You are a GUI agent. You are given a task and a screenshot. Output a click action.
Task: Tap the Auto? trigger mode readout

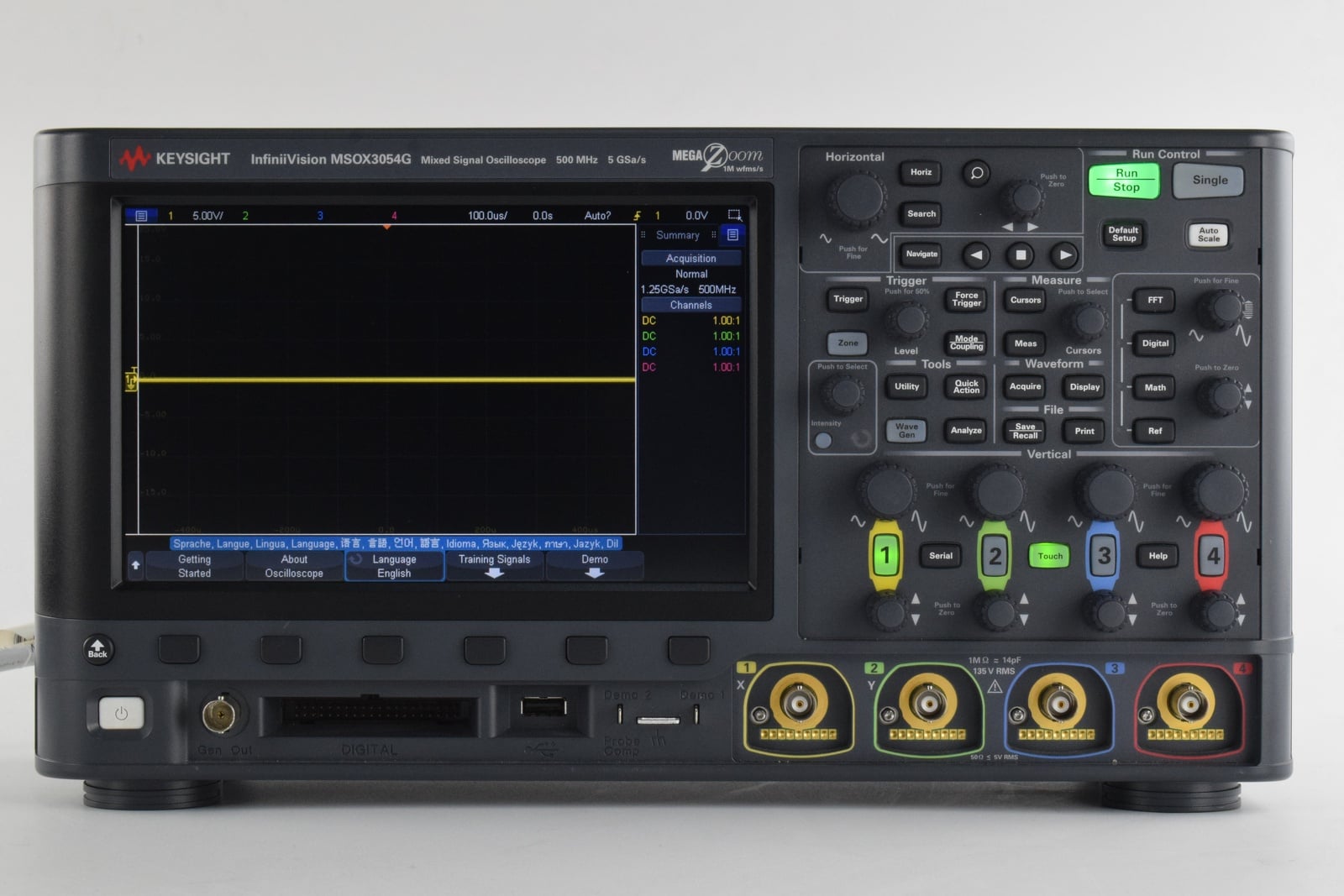click(x=597, y=216)
